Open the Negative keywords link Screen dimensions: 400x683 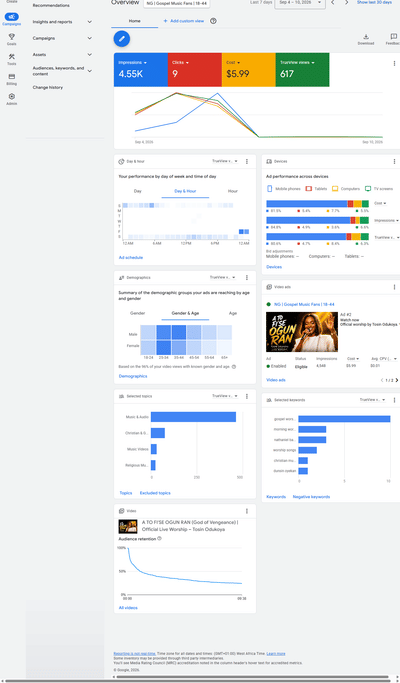click(311, 497)
